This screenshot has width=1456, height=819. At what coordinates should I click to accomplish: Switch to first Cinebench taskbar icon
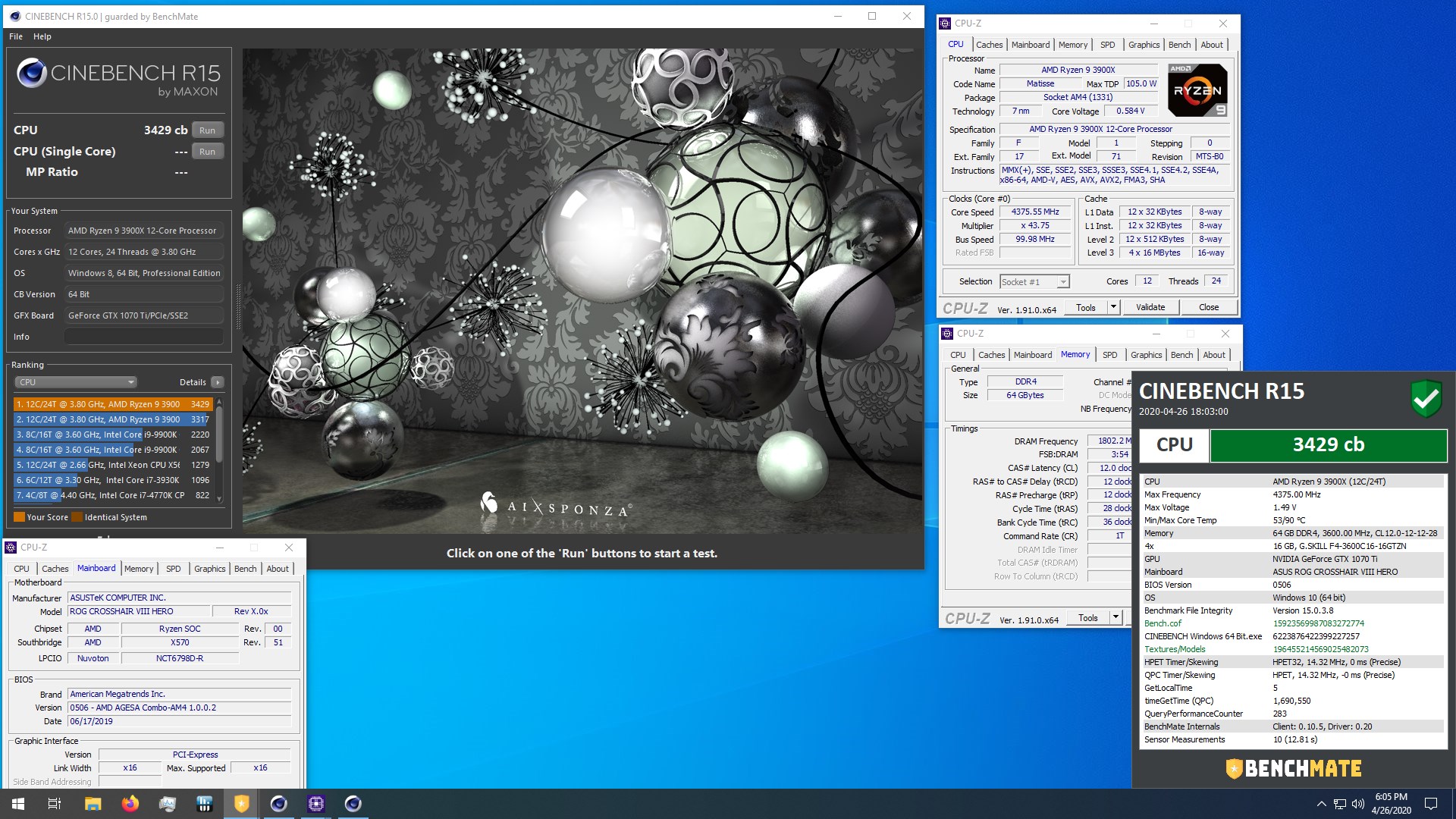click(x=278, y=804)
